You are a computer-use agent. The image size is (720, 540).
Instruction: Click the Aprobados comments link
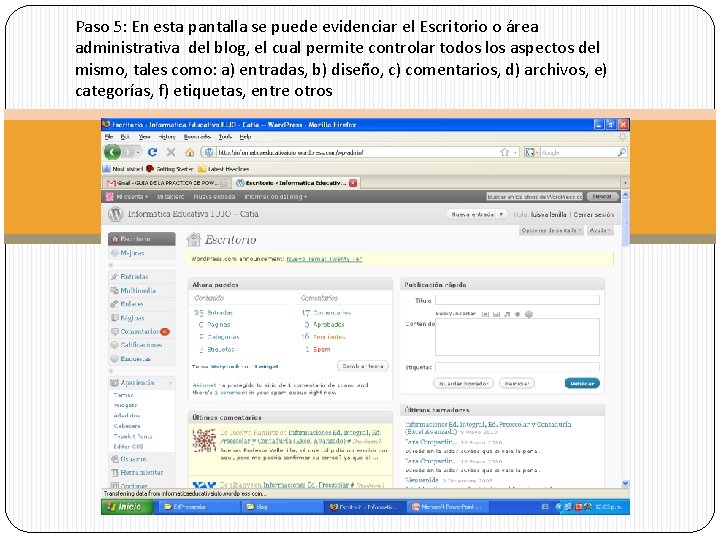(329, 324)
